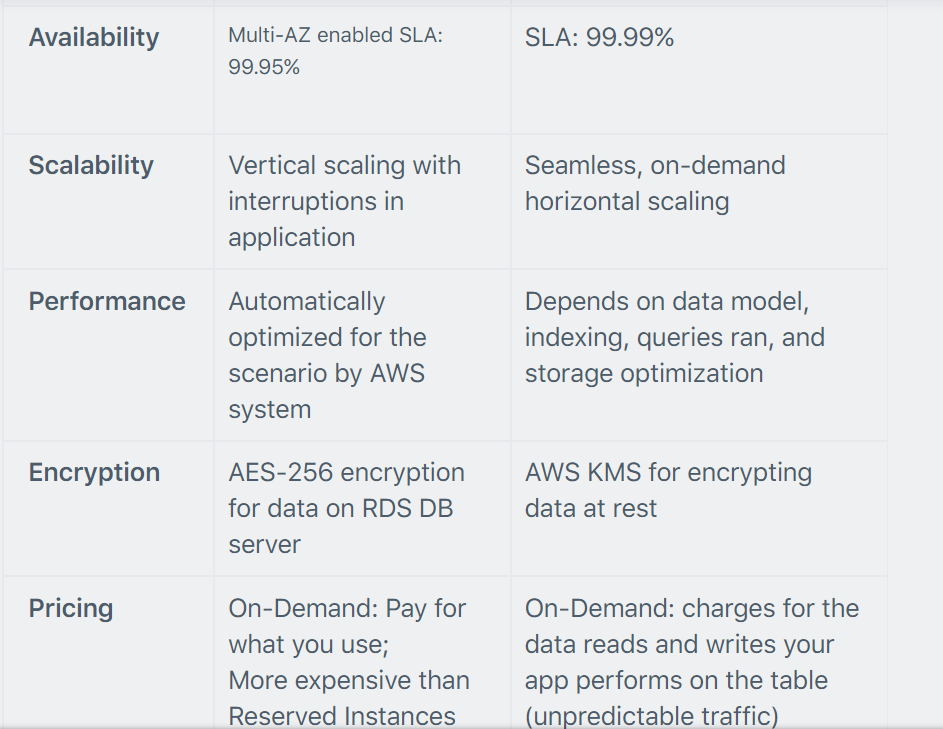Click the Performance row header
This screenshot has height=729, width=943.
[x=107, y=301]
